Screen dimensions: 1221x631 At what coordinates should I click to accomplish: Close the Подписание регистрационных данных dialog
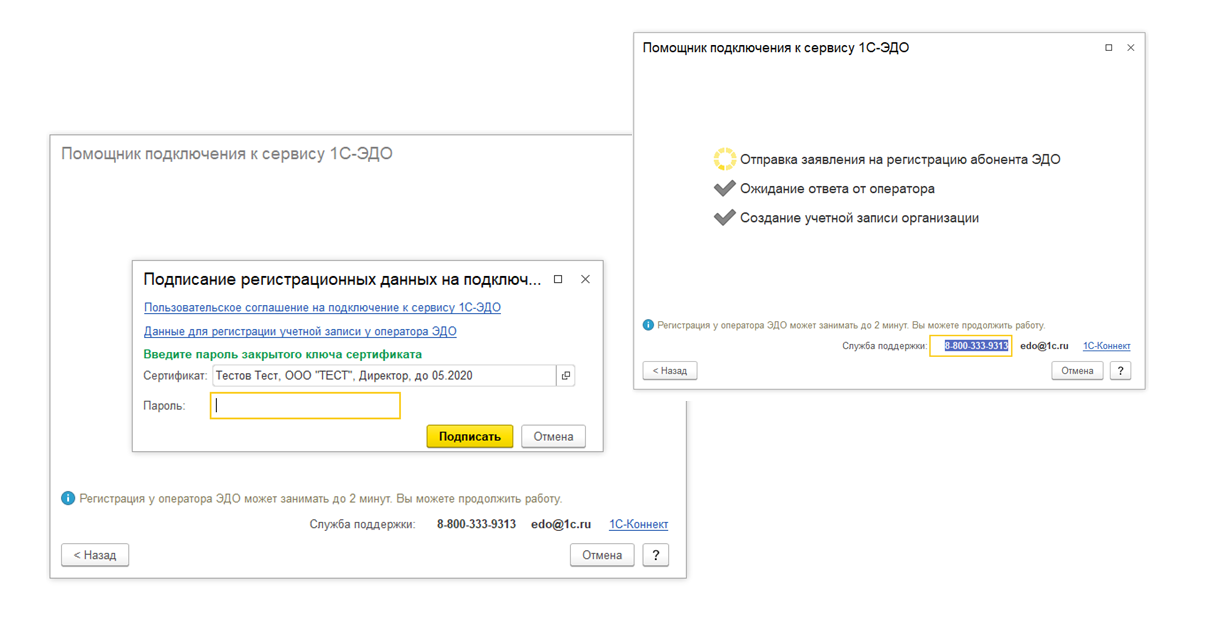pos(585,279)
